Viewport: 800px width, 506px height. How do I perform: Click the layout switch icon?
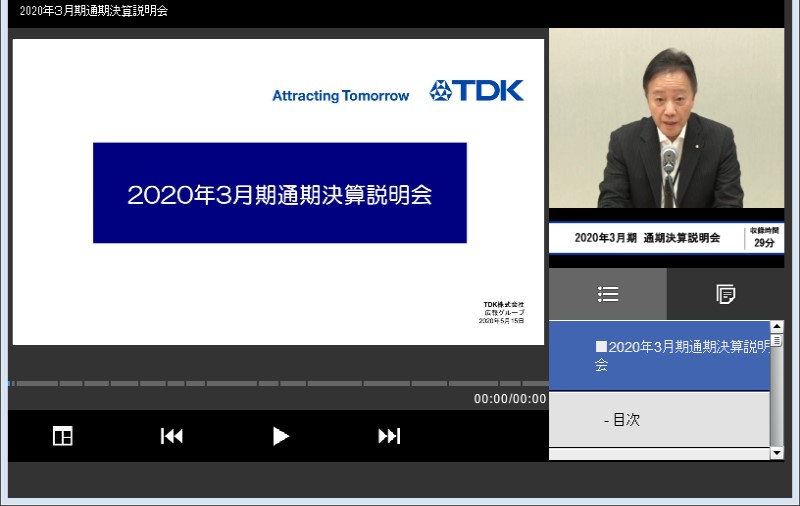click(x=63, y=436)
